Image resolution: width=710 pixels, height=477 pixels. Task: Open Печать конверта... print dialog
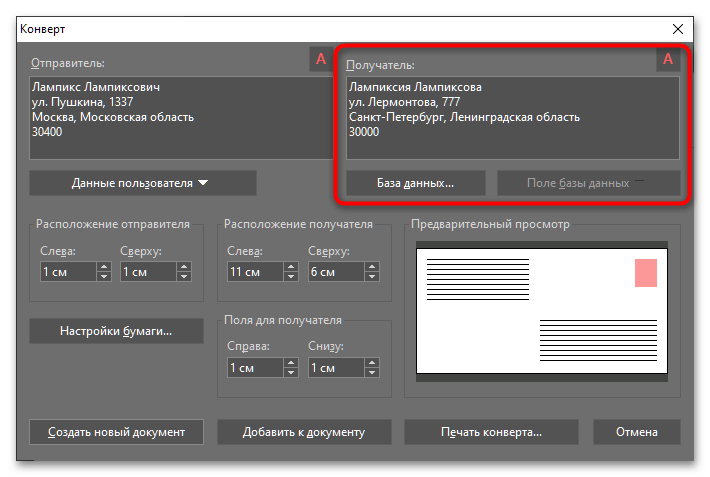pos(491,432)
